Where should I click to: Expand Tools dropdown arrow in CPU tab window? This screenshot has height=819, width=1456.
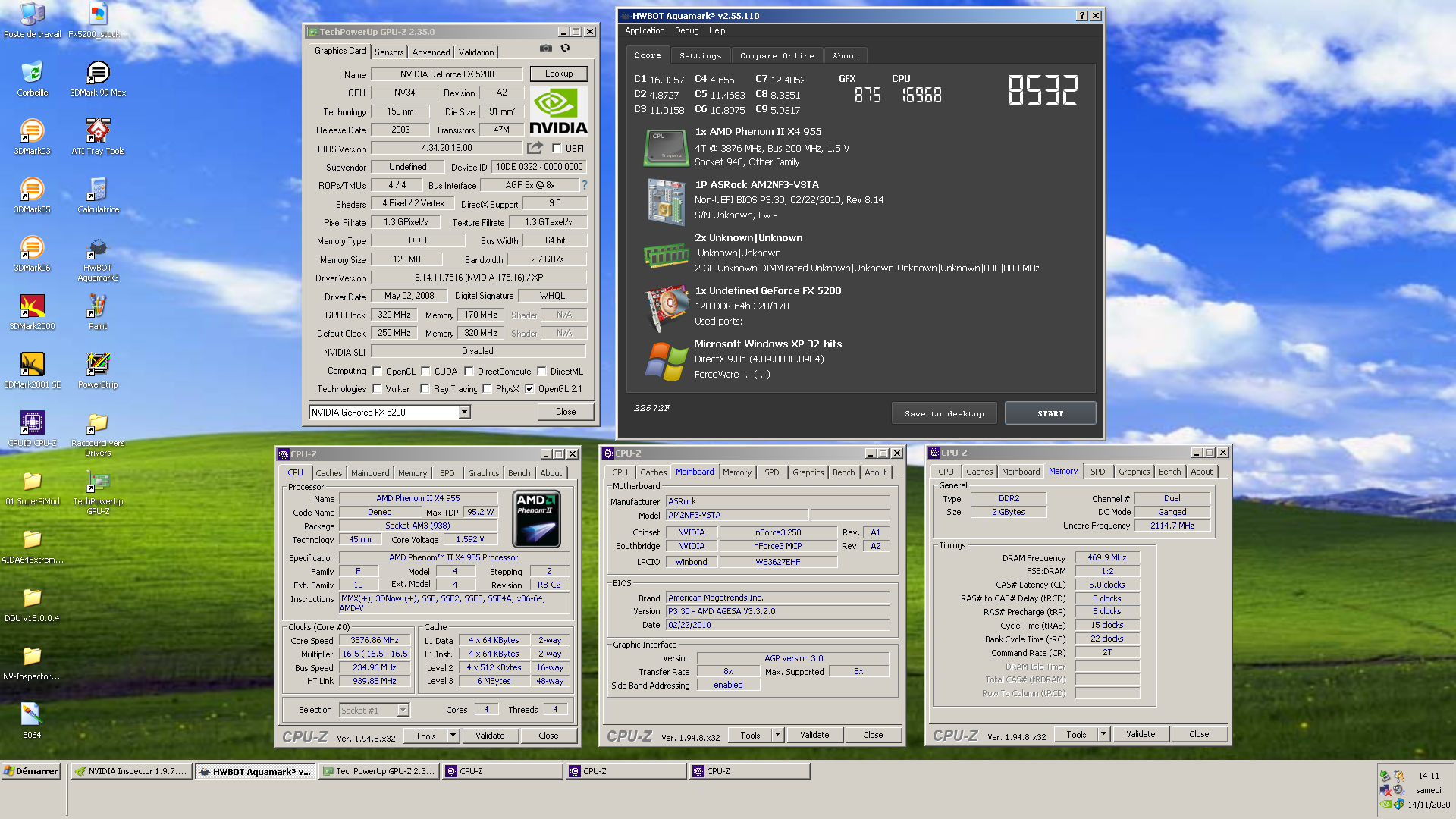(x=453, y=736)
